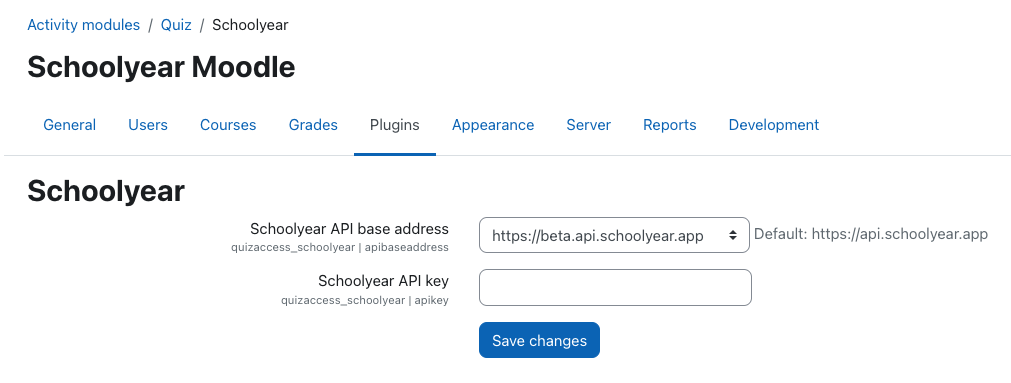The height and width of the screenshot is (383, 1011).
Task: Focus the Schoolyear API key field
Action: [x=615, y=288]
